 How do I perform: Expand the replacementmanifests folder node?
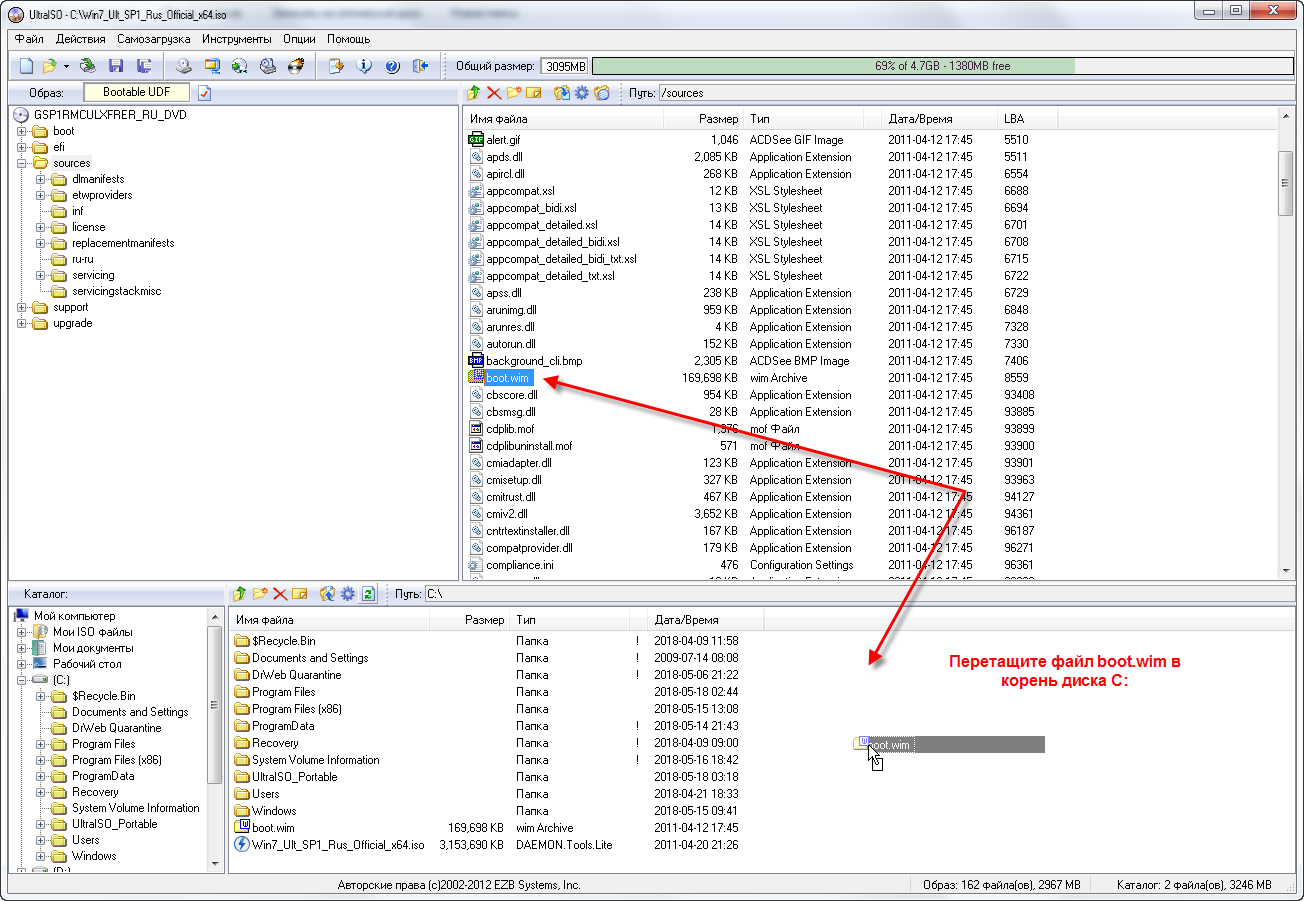pyautogui.click(x=41, y=243)
